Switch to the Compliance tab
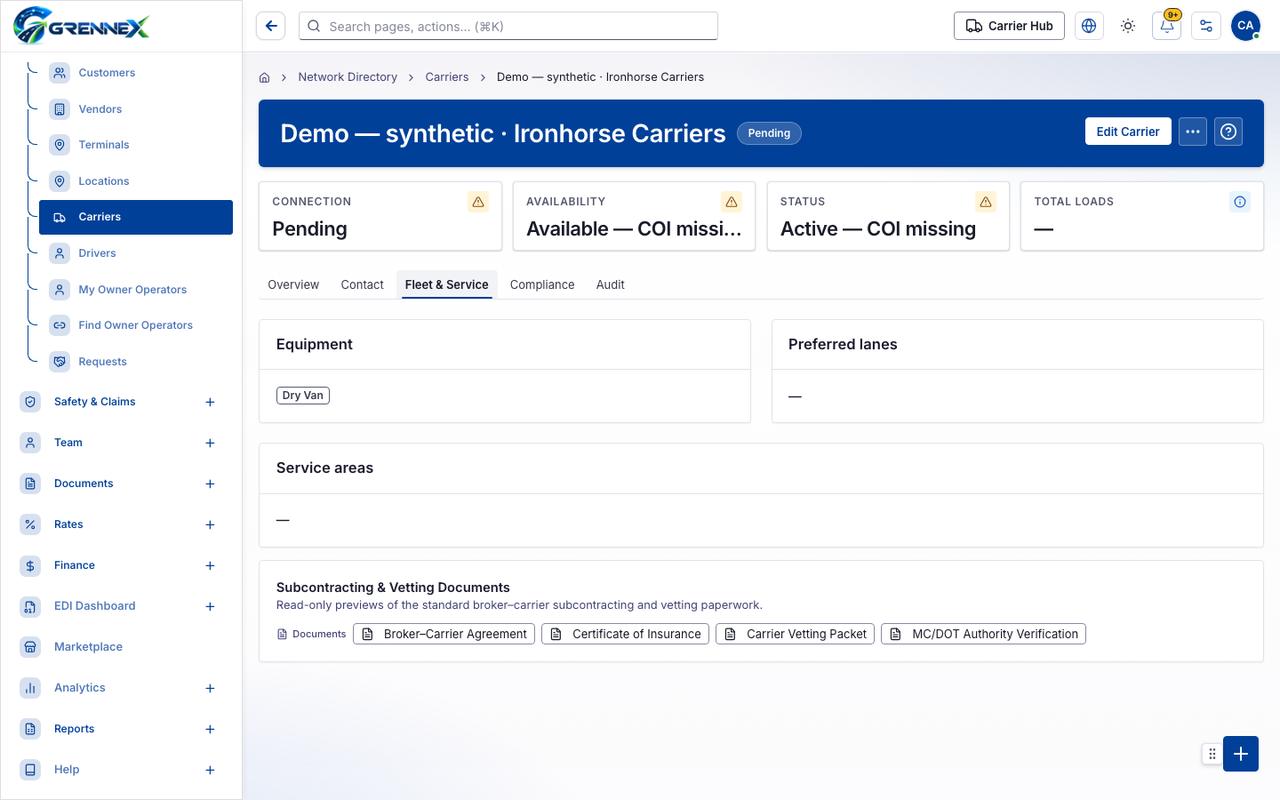 coord(542,285)
